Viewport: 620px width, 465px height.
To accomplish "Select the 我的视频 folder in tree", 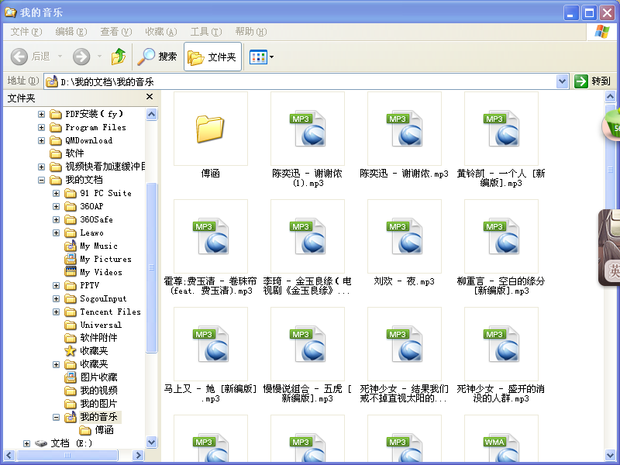I will [91, 391].
